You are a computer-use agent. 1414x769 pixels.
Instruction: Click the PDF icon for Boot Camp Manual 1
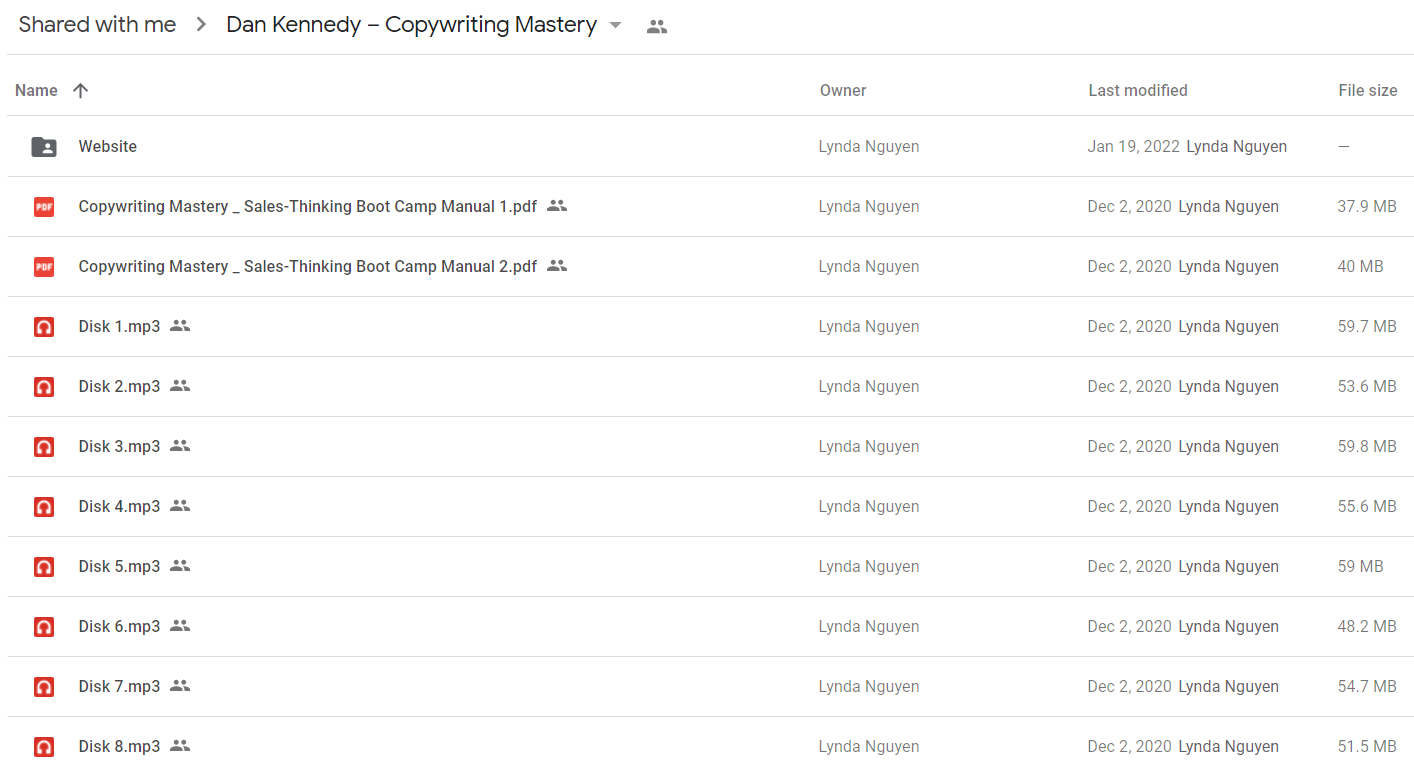tap(44, 207)
